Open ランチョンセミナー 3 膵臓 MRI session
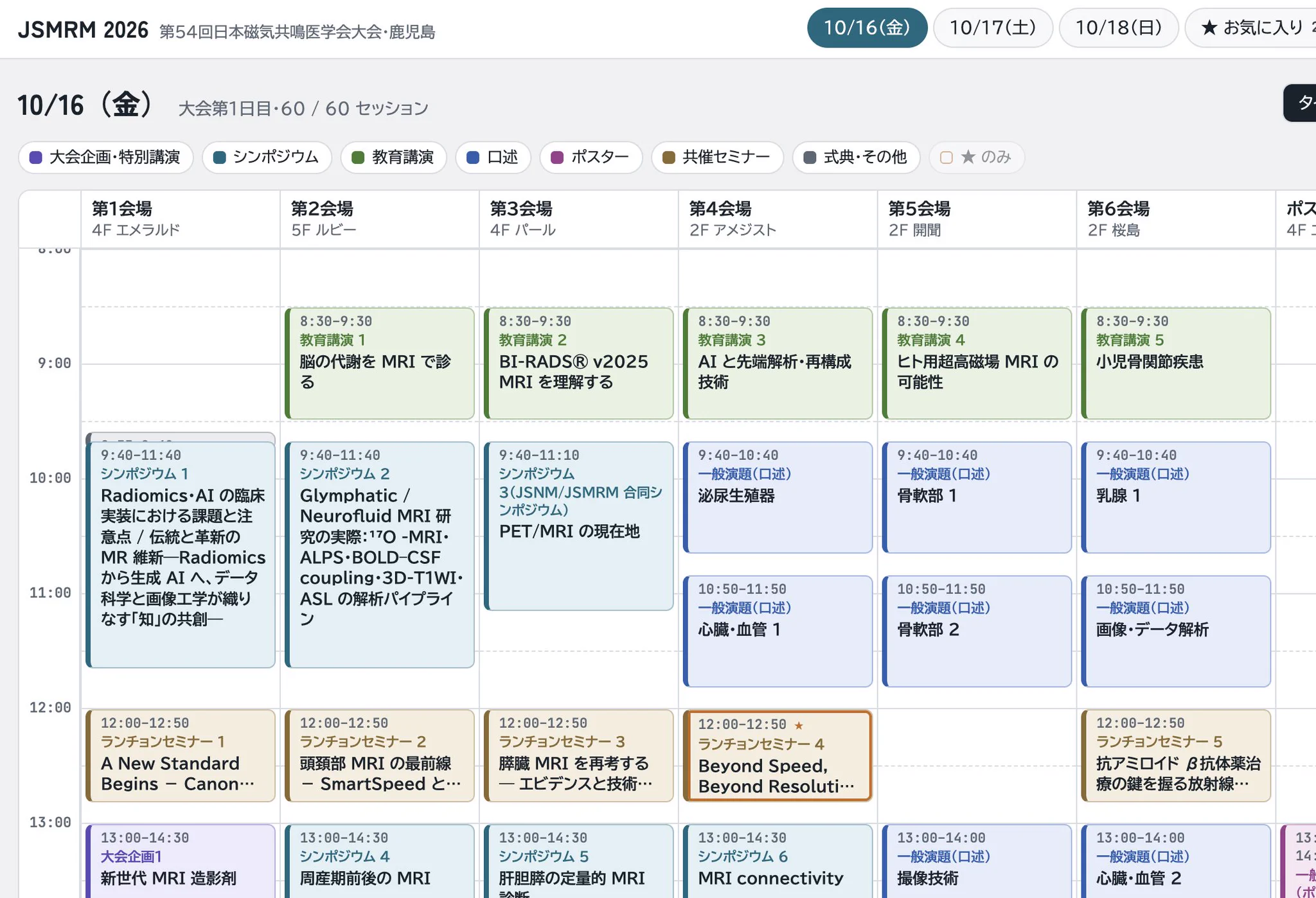1316x898 pixels. pos(579,755)
